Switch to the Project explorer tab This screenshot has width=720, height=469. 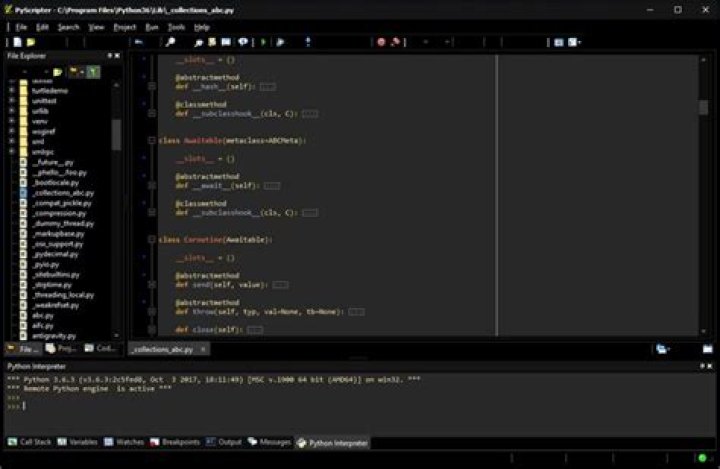click(61, 349)
